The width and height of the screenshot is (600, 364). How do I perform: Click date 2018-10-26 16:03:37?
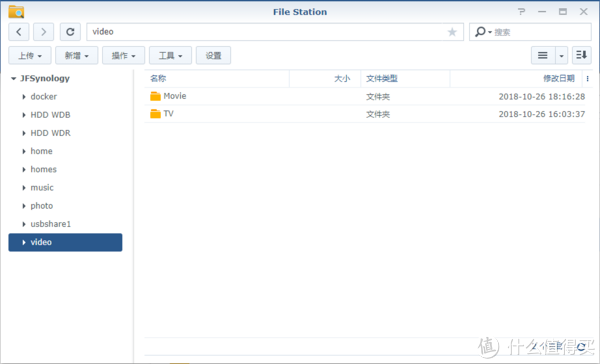click(541, 114)
